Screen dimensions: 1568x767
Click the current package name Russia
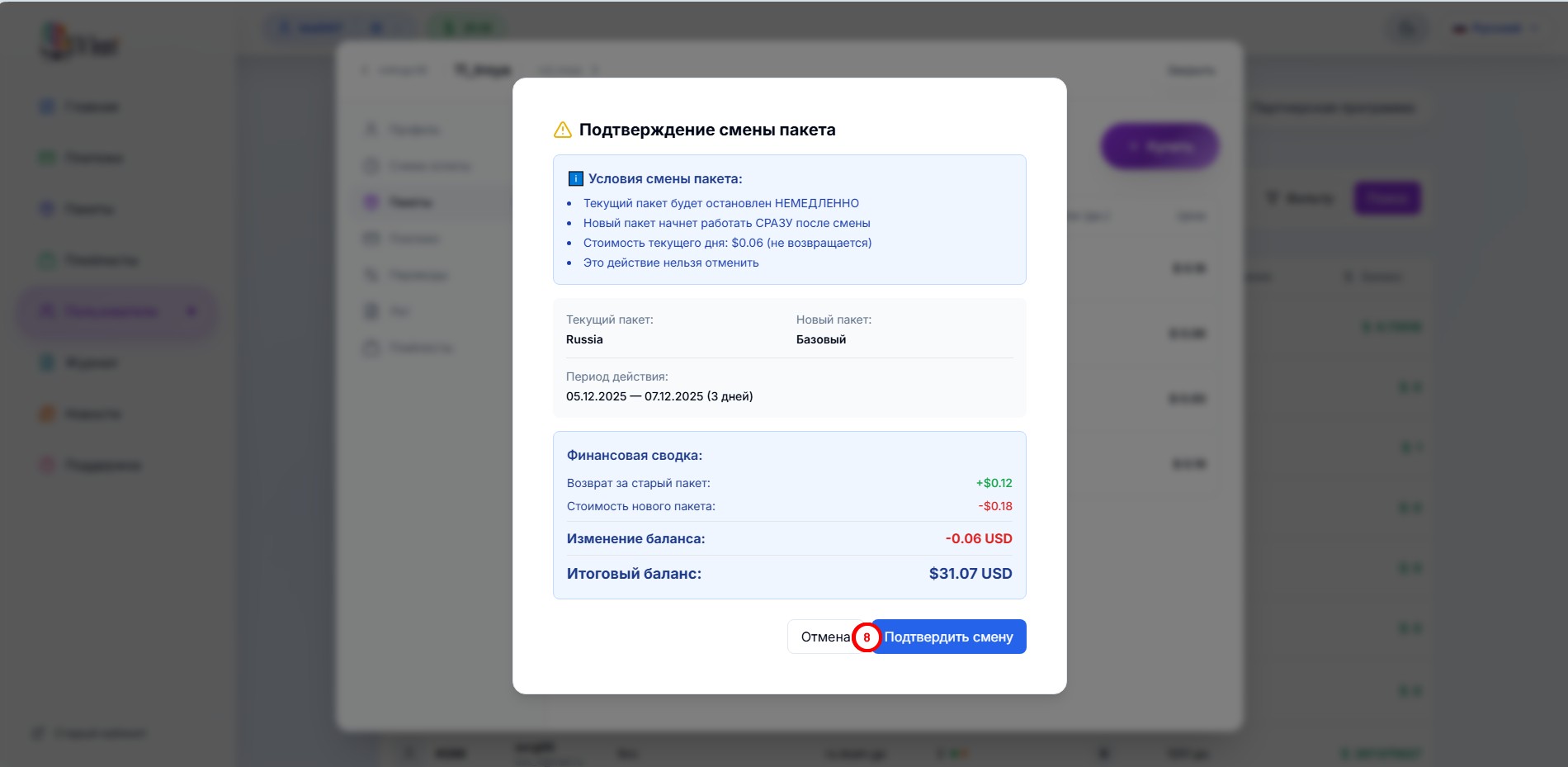[x=584, y=339]
